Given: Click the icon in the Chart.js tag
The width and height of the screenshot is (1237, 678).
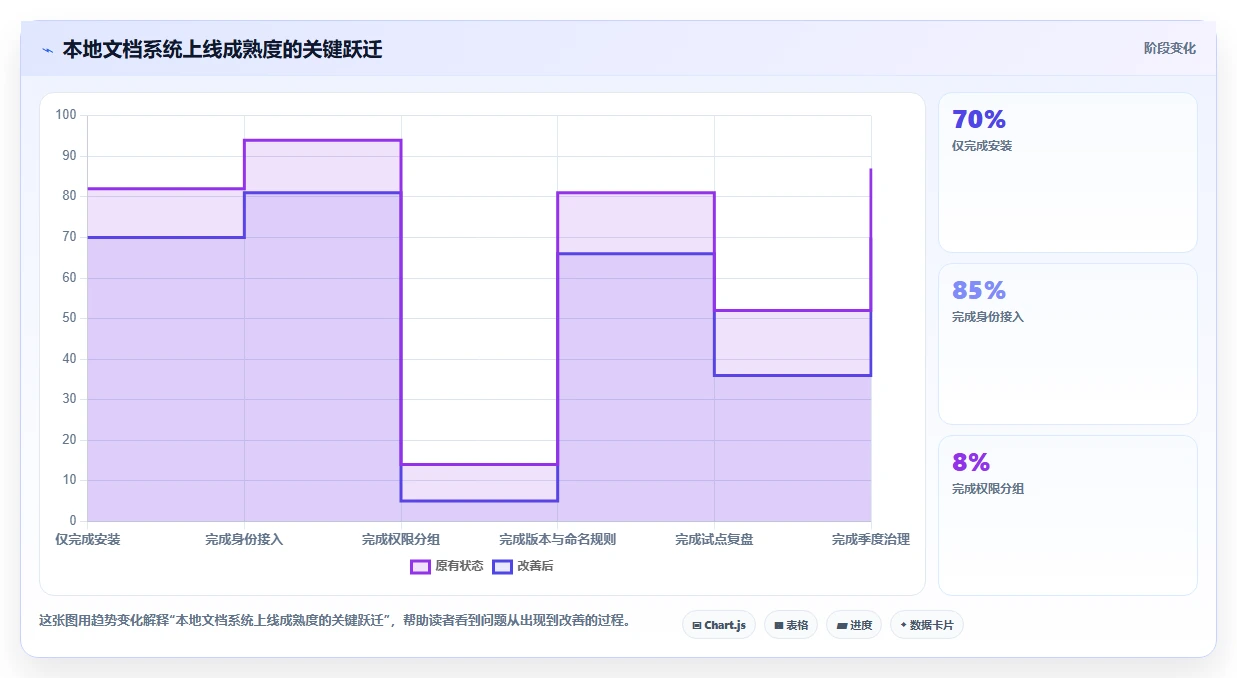Looking at the screenshot, I should (697, 625).
